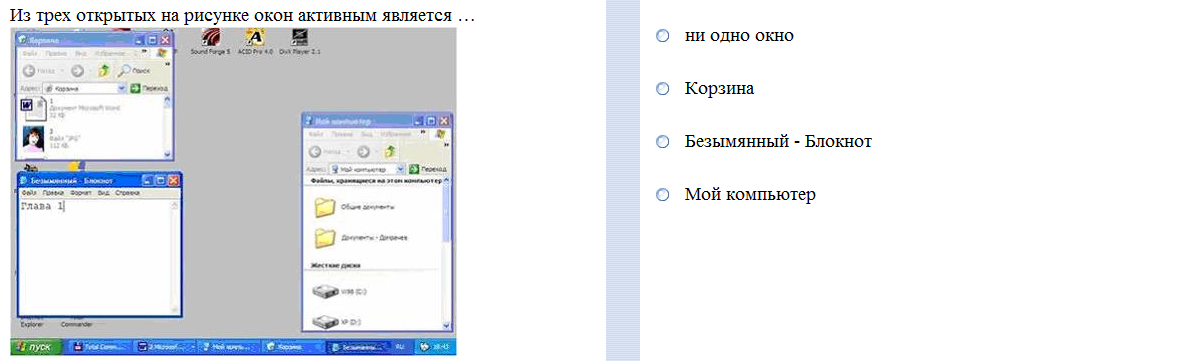Click in the Блокнот text area
The width and height of the screenshot is (1180, 361).
[94, 256]
